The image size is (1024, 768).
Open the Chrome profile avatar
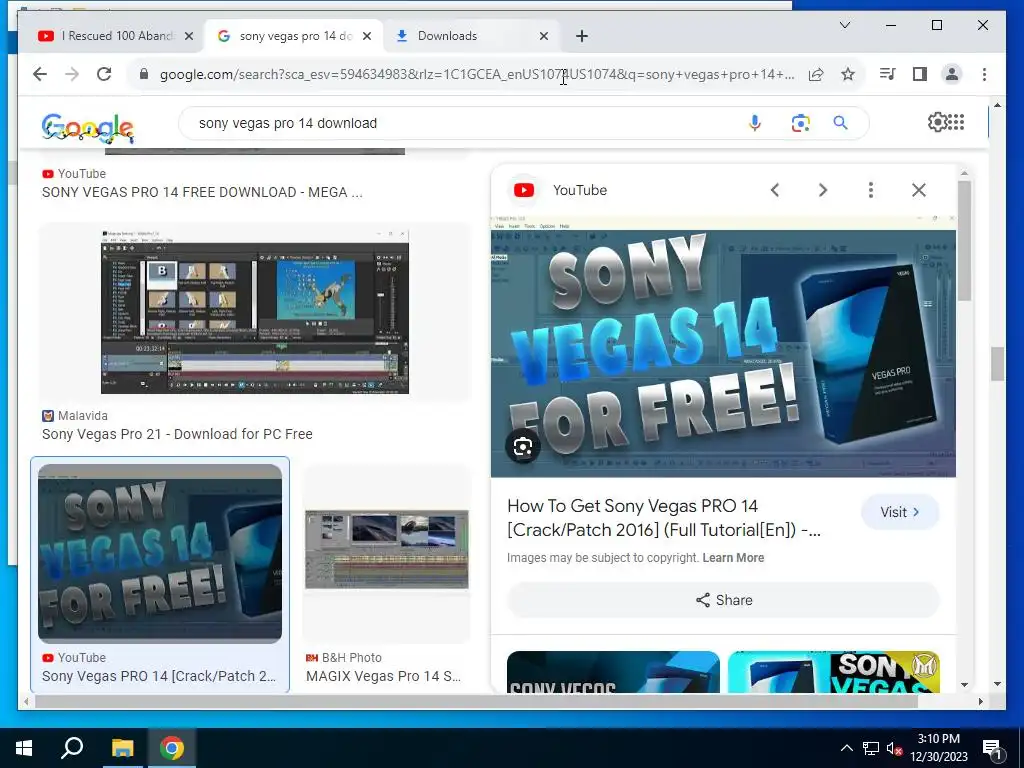(952, 74)
